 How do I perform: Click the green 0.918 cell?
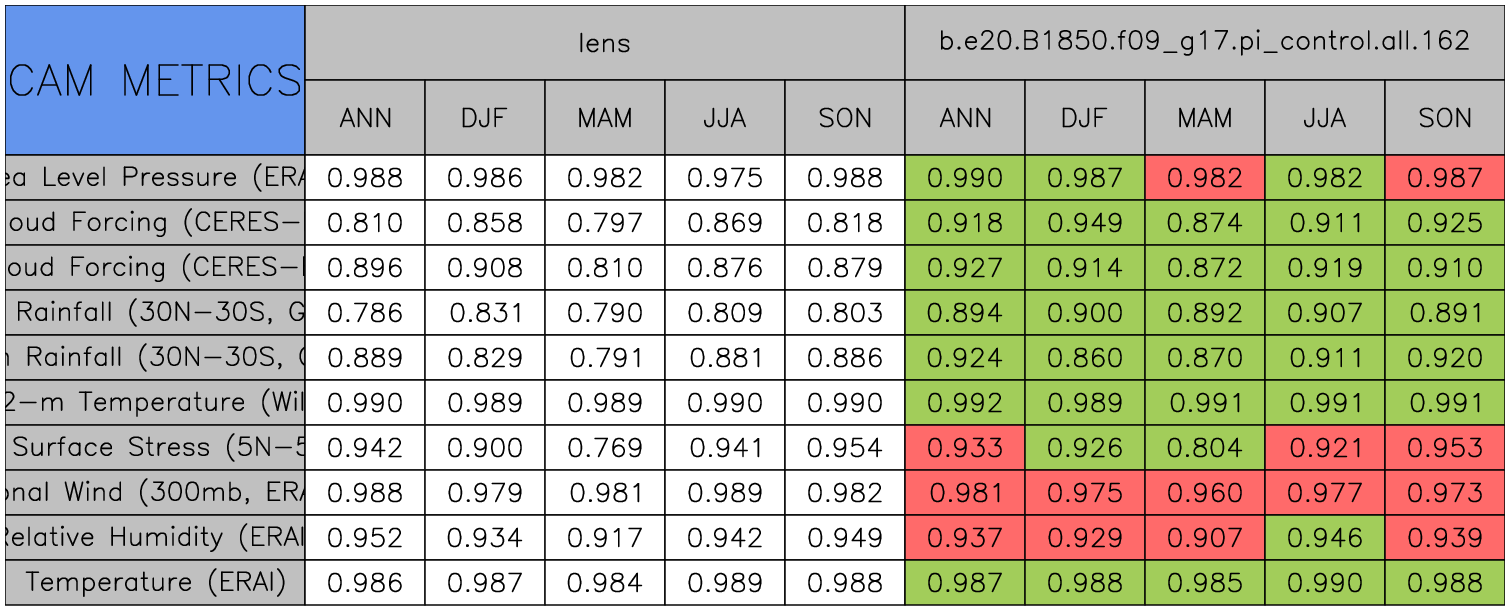964,223
